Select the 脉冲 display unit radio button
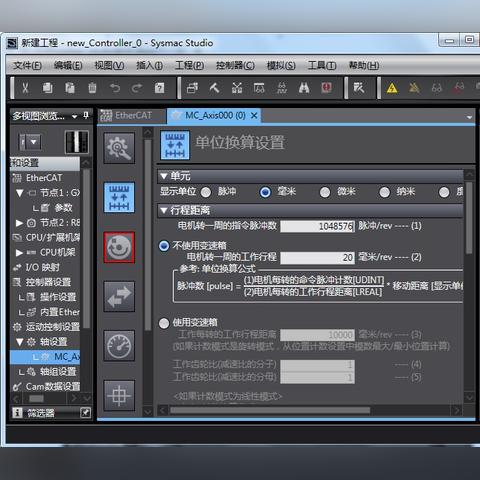480x480 pixels. tap(206, 192)
